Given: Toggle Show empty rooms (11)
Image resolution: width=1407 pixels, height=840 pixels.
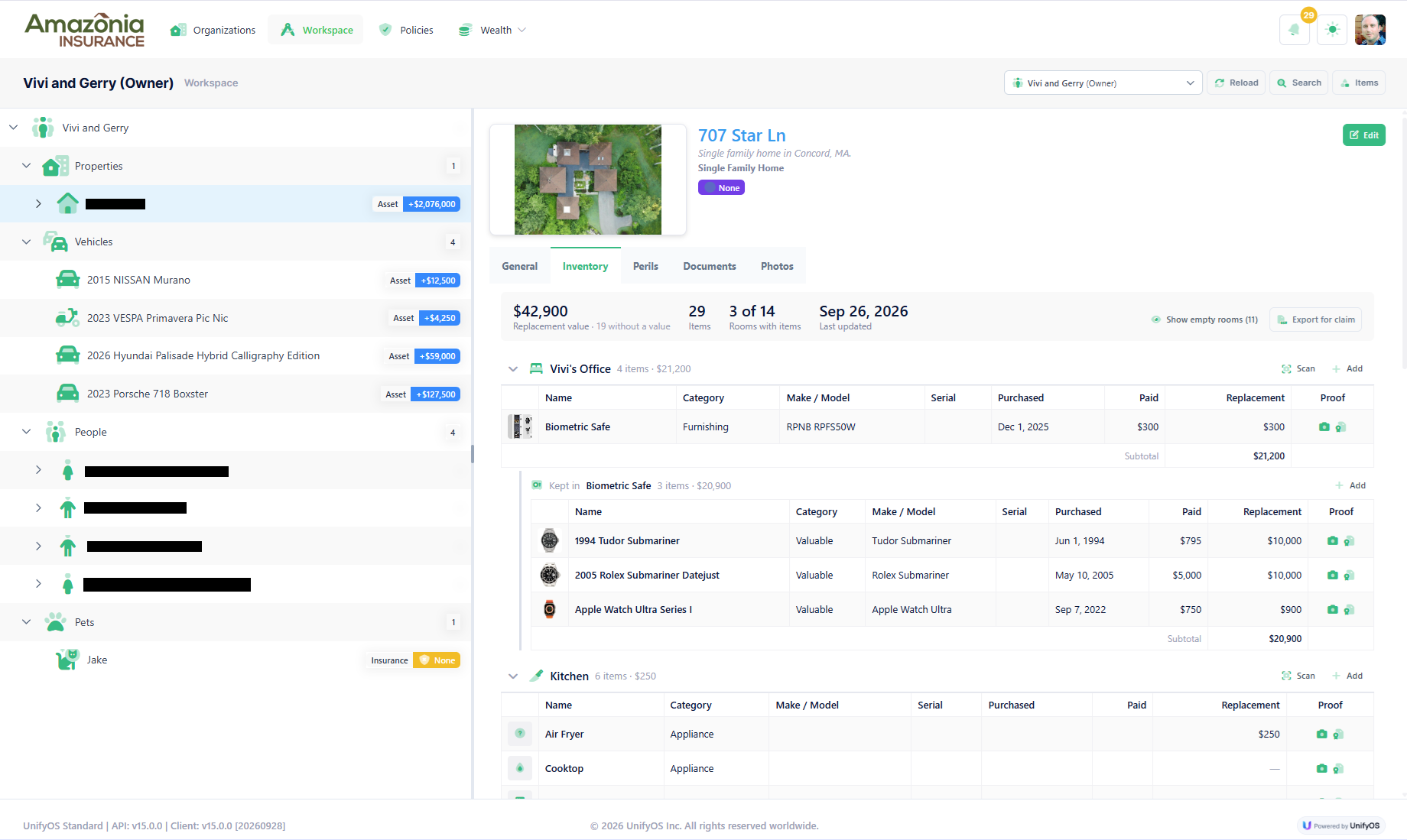Looking at the screenshot, I should pos(1204,319).
